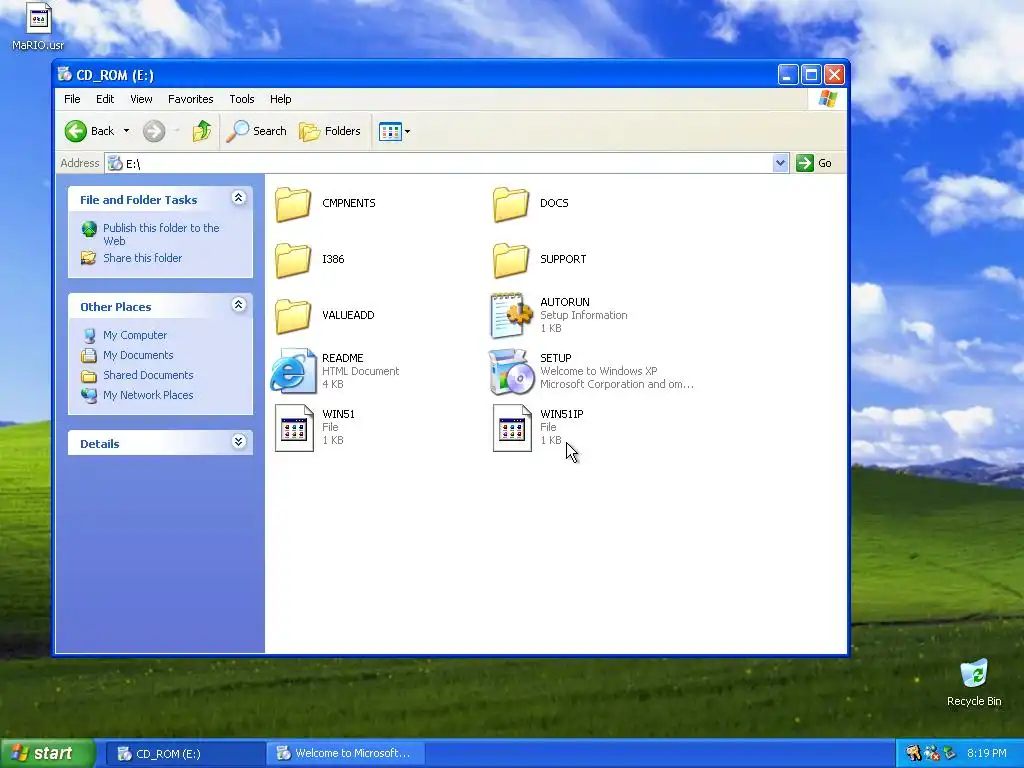Switch to Welcome to Microsoft taskbar button
The height and width of the screenshot is (768, 1024).
pyautogui.click(x=346, y=754)
